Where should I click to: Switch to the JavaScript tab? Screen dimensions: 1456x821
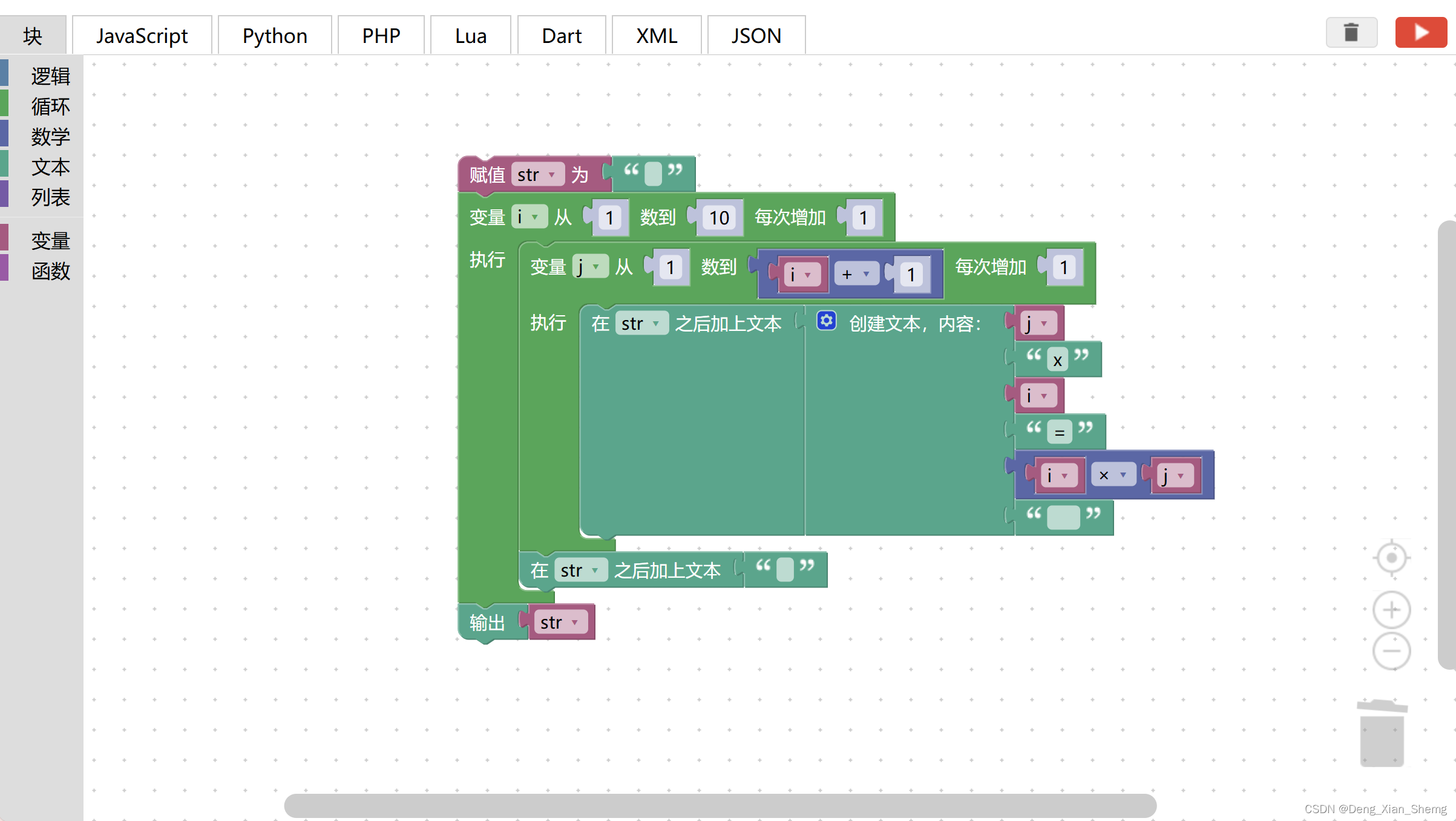(142, 36)
